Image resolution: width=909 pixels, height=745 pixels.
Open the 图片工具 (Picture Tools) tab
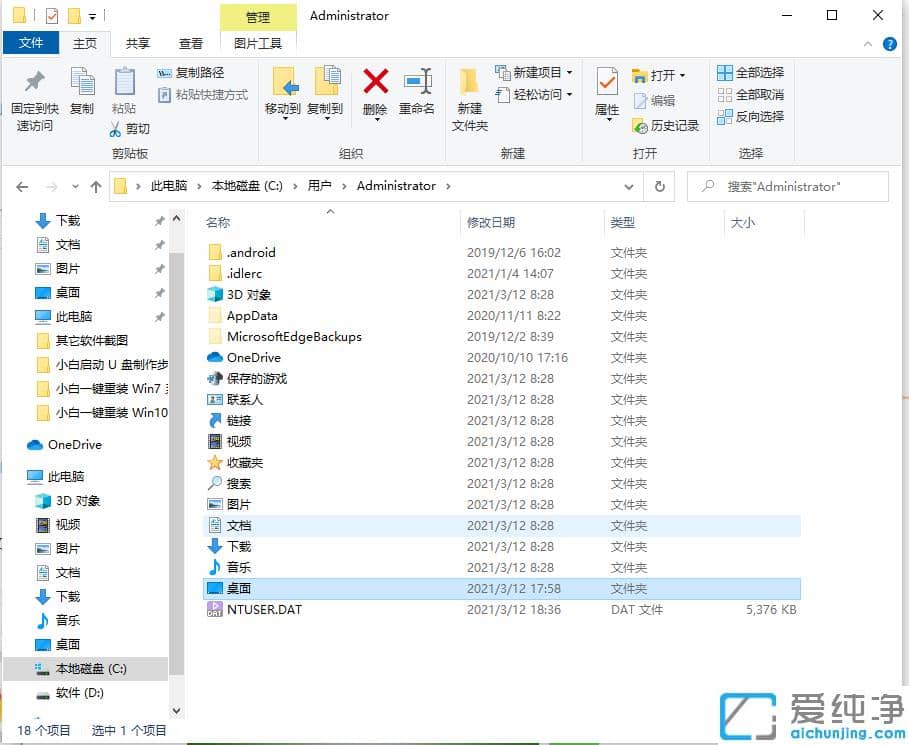pos(257,43)
